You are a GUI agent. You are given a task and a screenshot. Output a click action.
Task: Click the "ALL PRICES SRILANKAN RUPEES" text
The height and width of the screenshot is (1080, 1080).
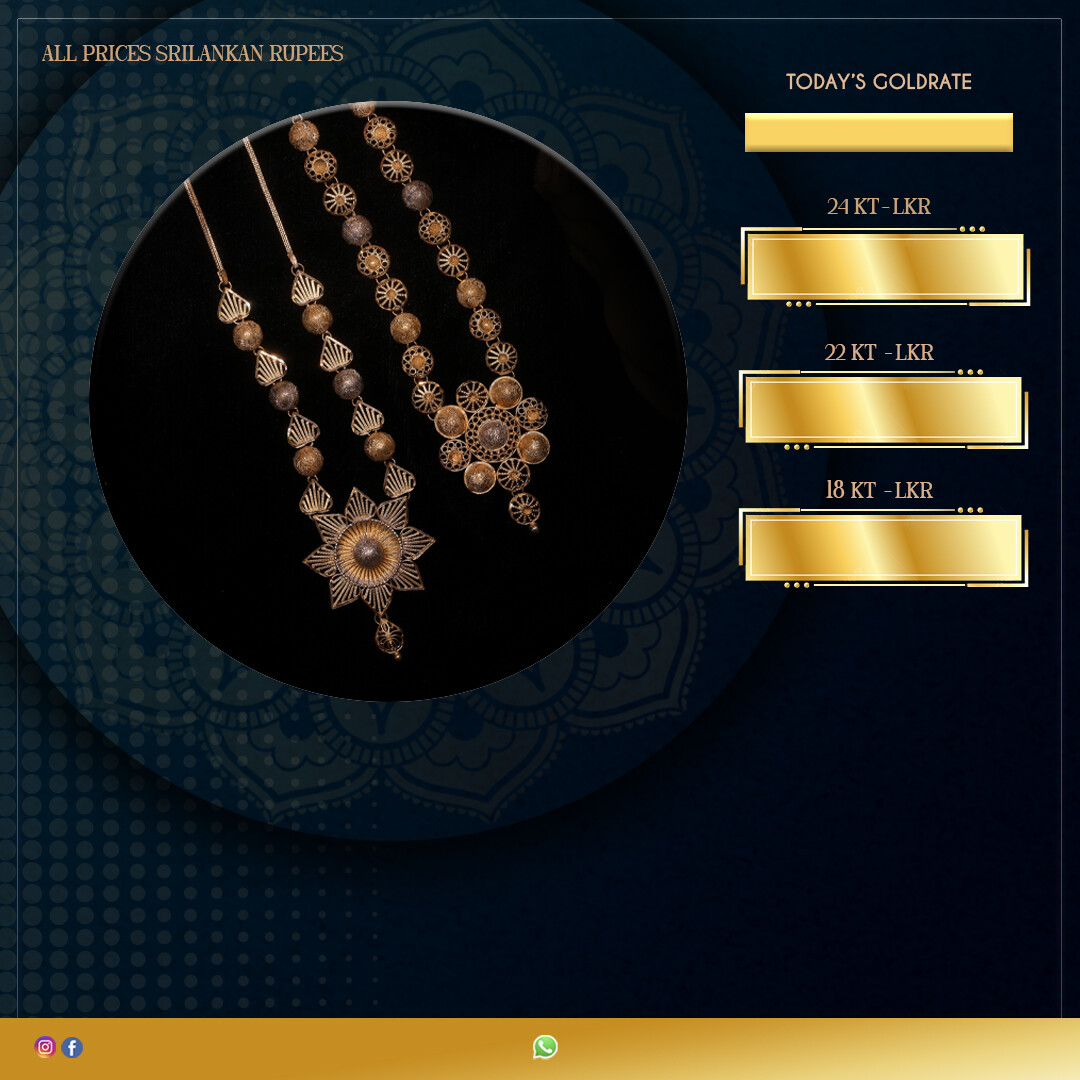[x=192, y=53]
